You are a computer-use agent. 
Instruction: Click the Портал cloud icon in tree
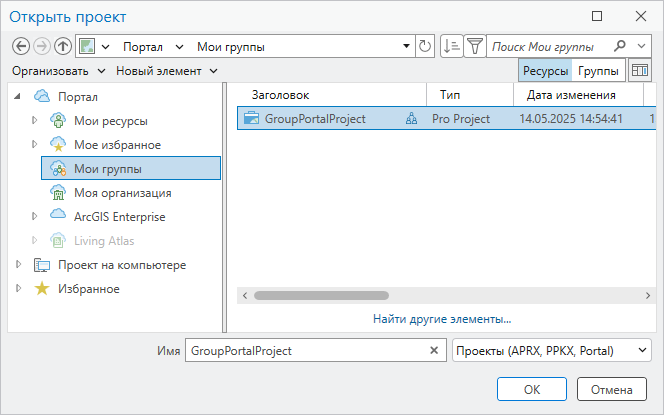pyautogui.click(x=42, y=96)
